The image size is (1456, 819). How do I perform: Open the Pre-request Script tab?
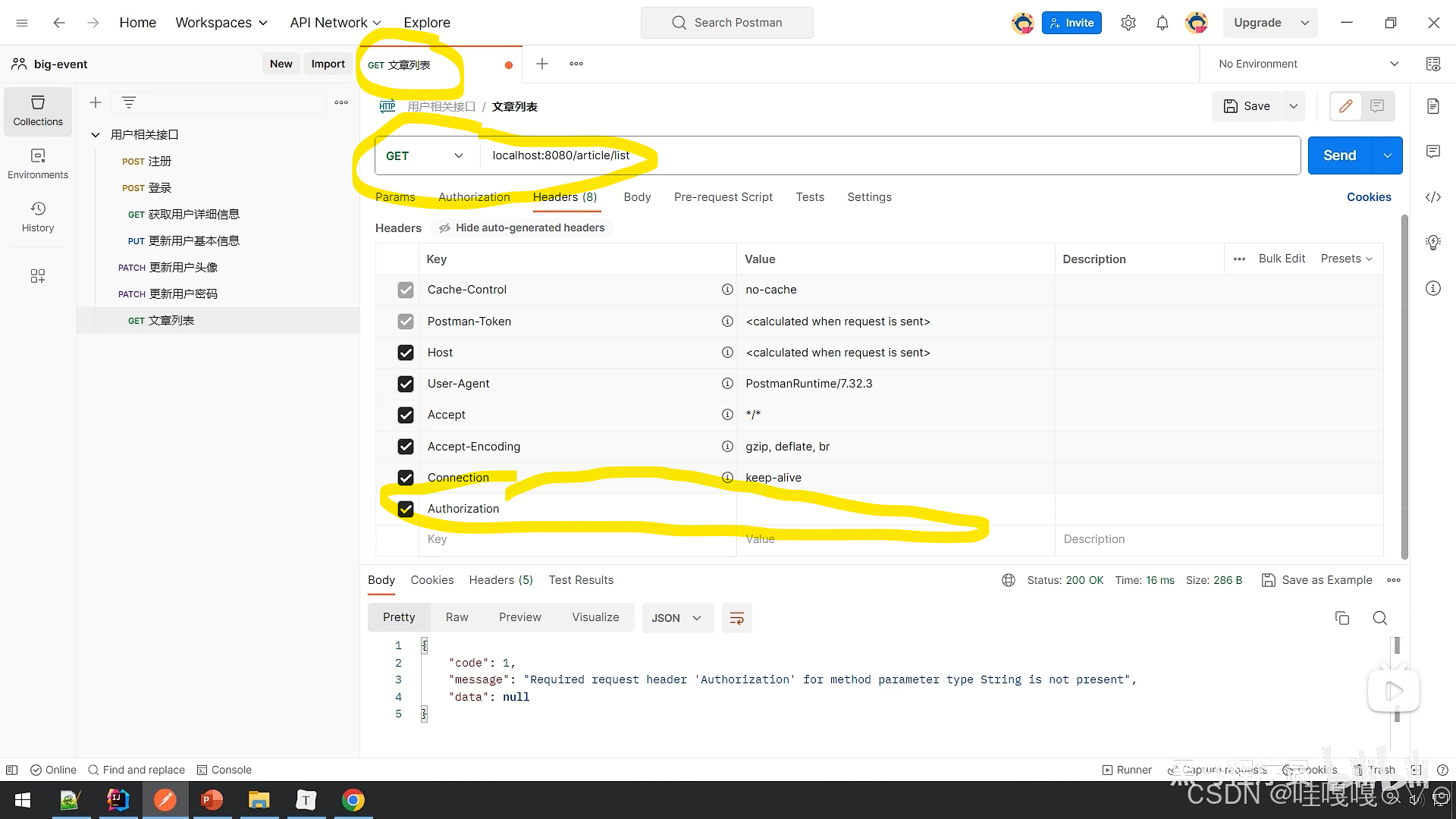[723, 197]
